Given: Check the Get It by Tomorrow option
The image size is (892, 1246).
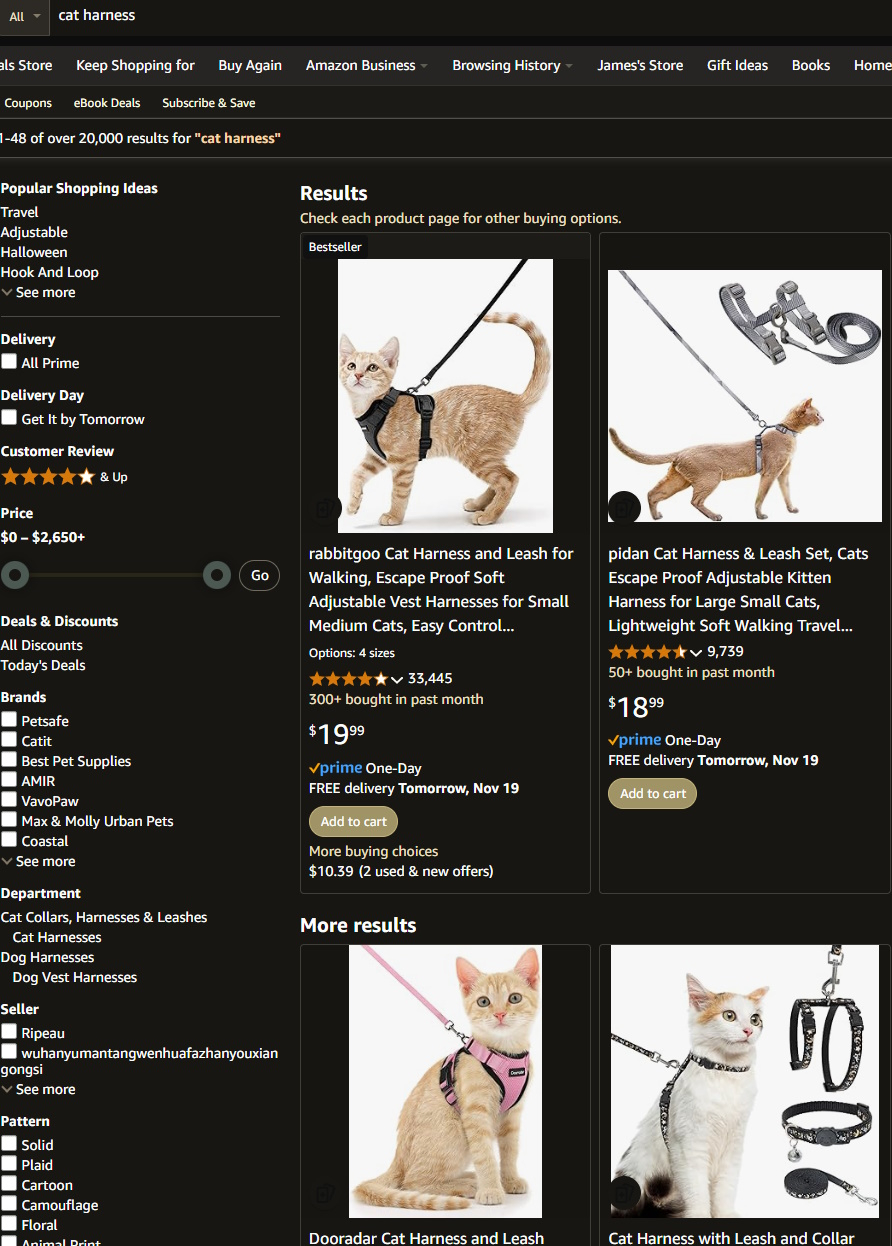Looking at the screenshot, I should [x=9, y=418].
